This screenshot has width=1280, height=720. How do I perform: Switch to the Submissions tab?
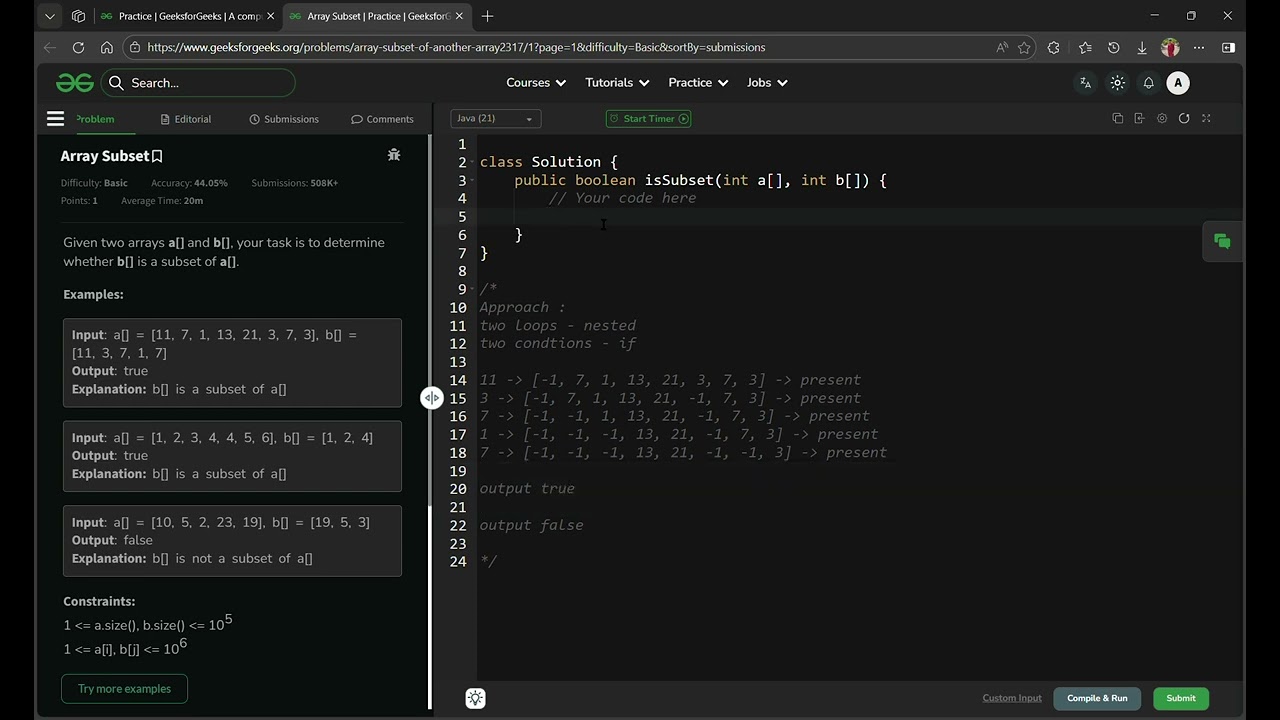[284, 119]
